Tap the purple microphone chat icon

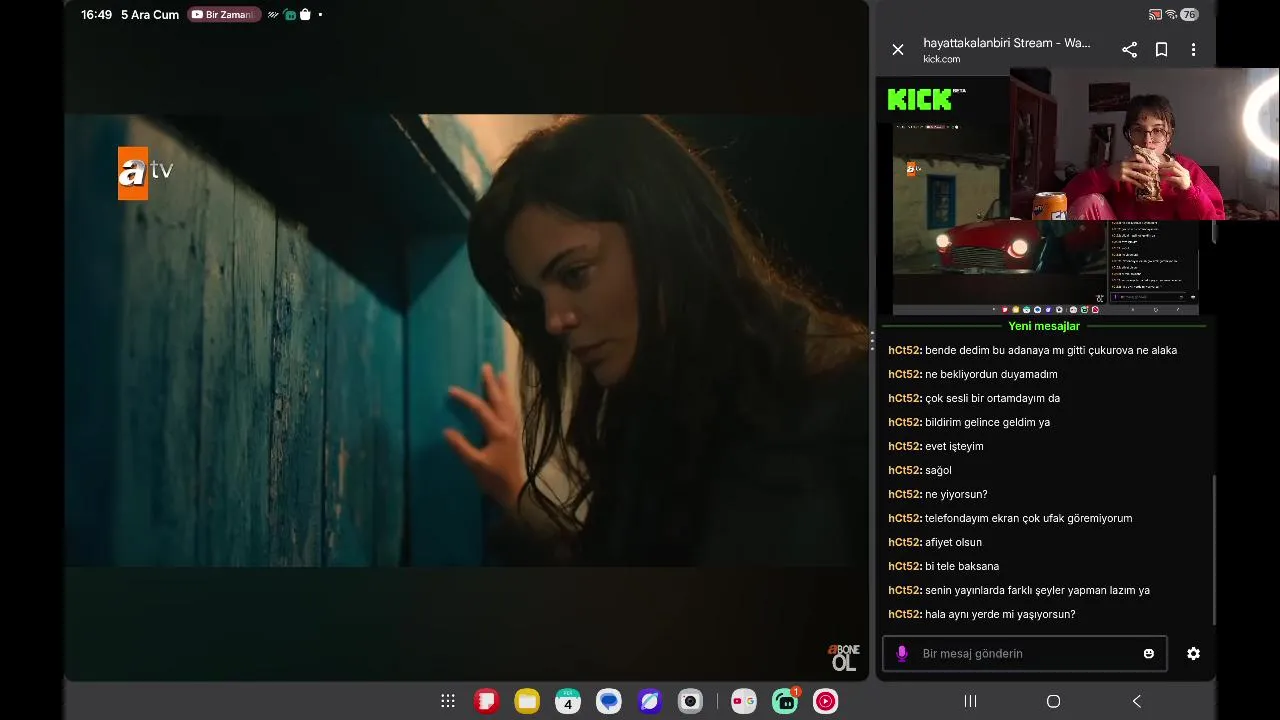coord(901,654)
